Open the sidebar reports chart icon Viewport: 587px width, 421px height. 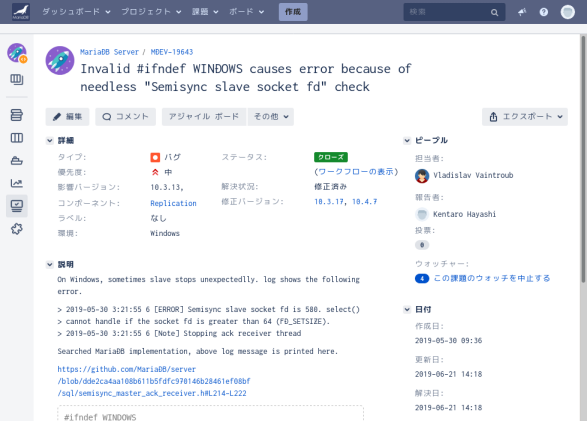click(x=17, y=183)
